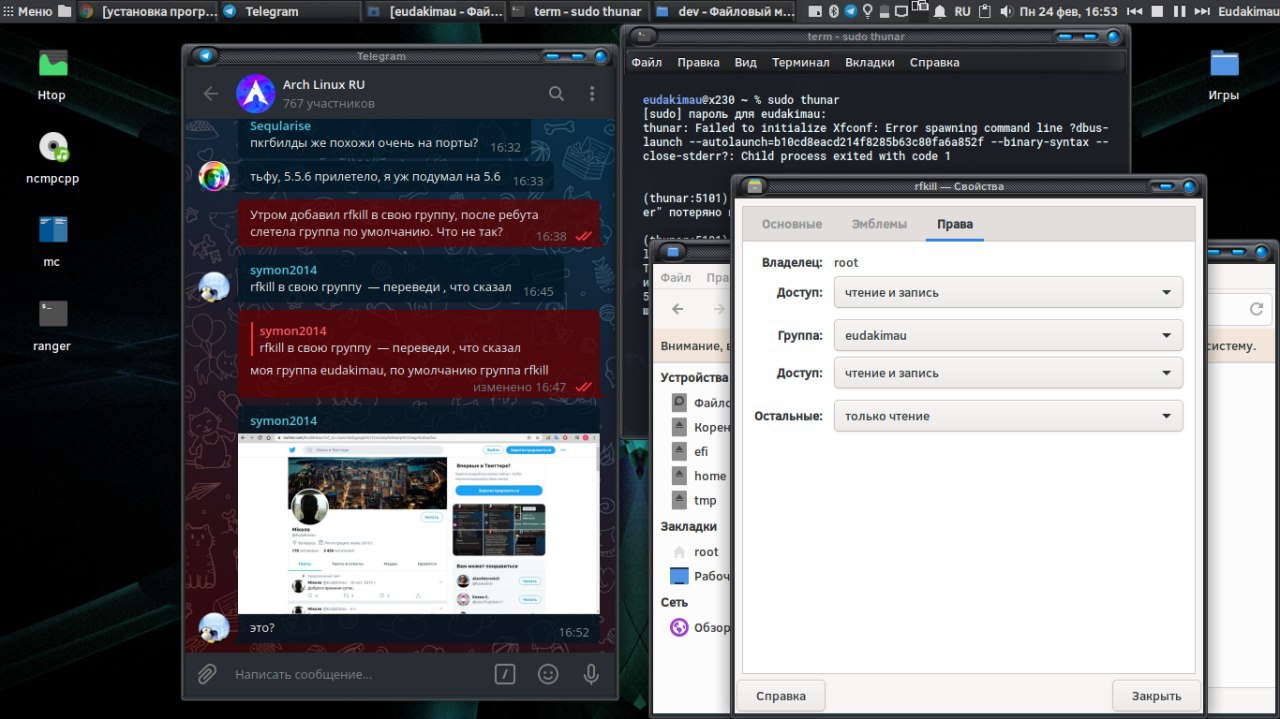Click the Bluetooth tray icon
The image size is (1280, 719).
(833, 11)
